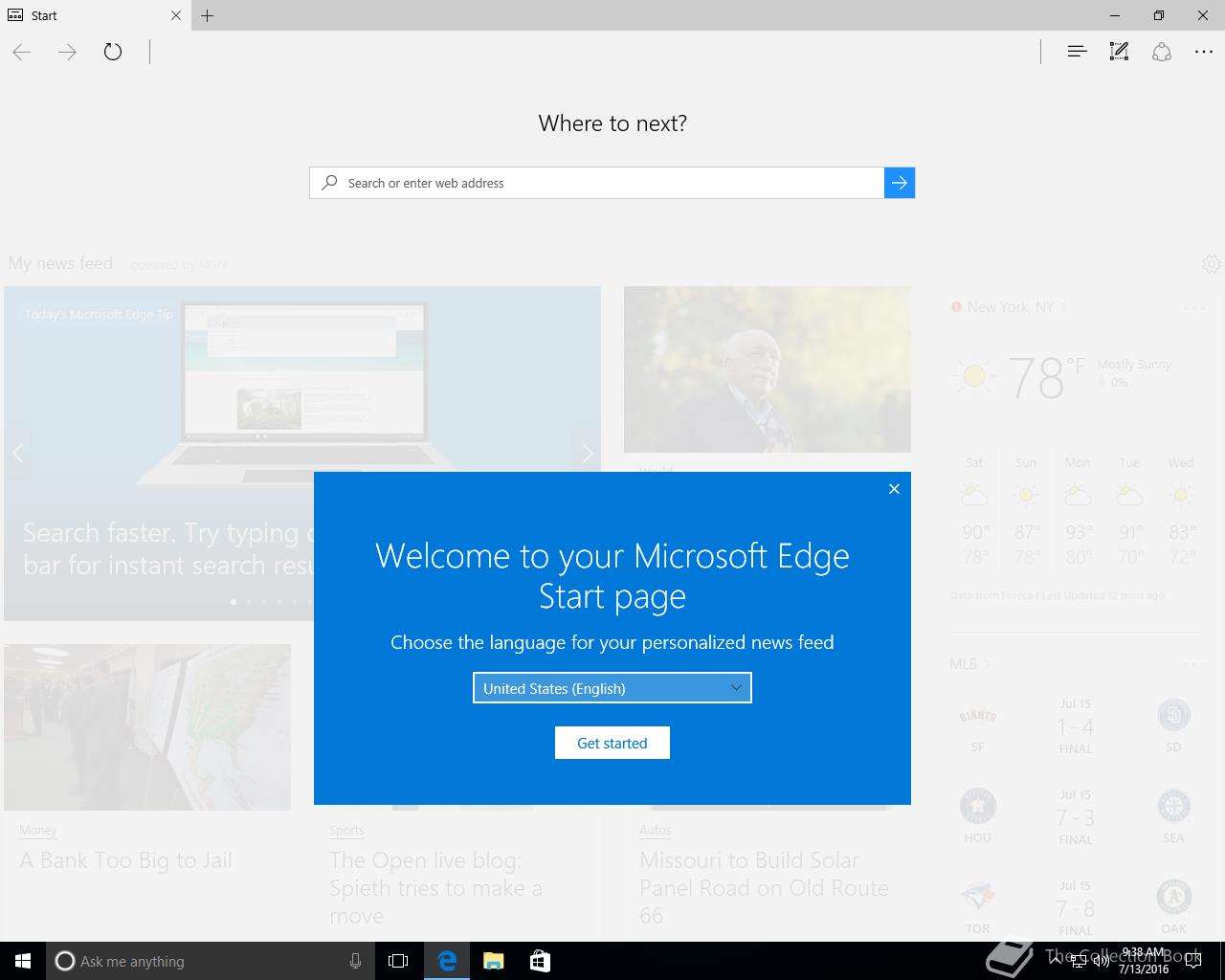
Task: Open the world news photo thumbnail
Action: coord(768,369)
